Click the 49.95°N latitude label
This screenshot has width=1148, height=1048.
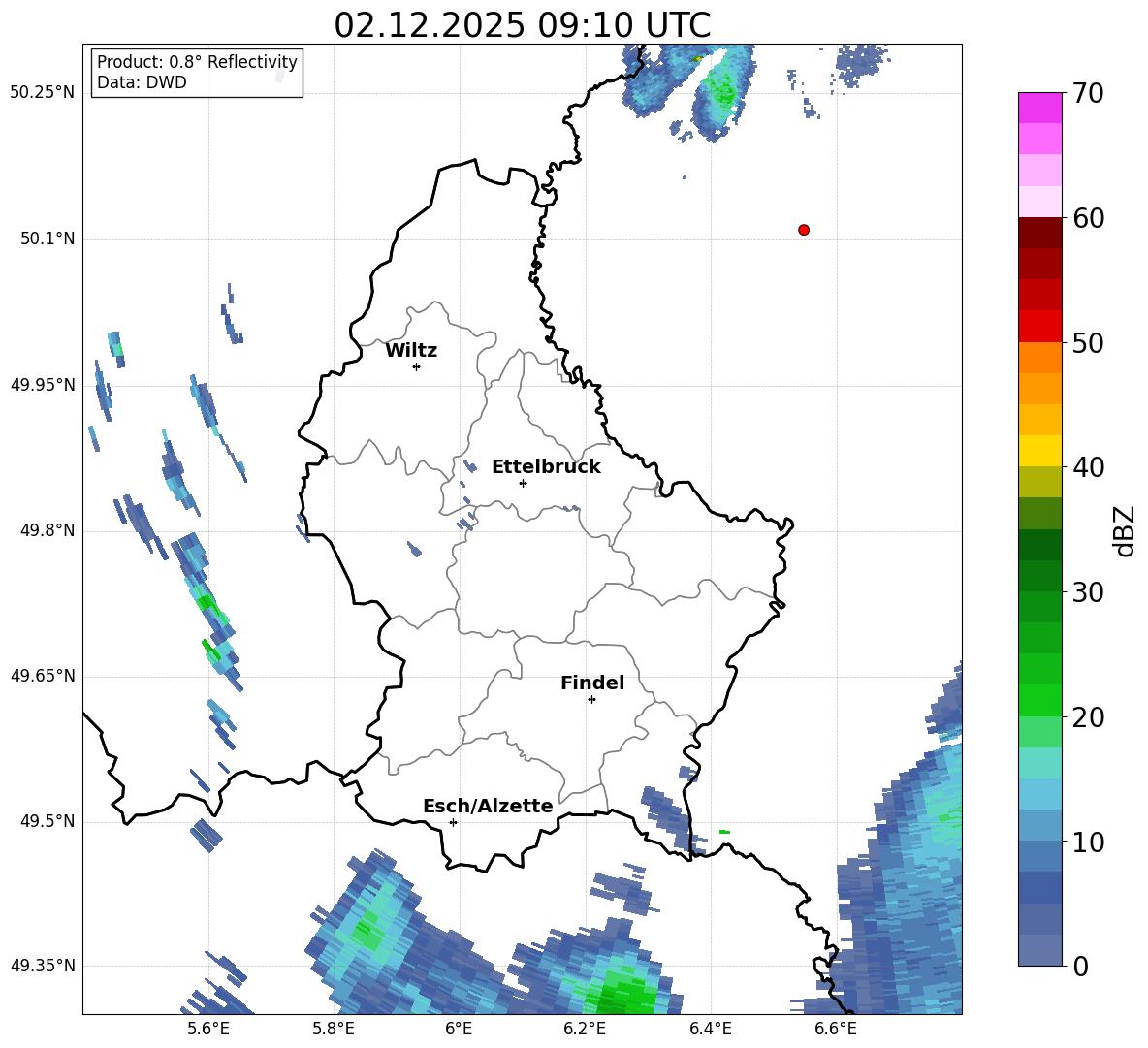click(x=43, y=385)
